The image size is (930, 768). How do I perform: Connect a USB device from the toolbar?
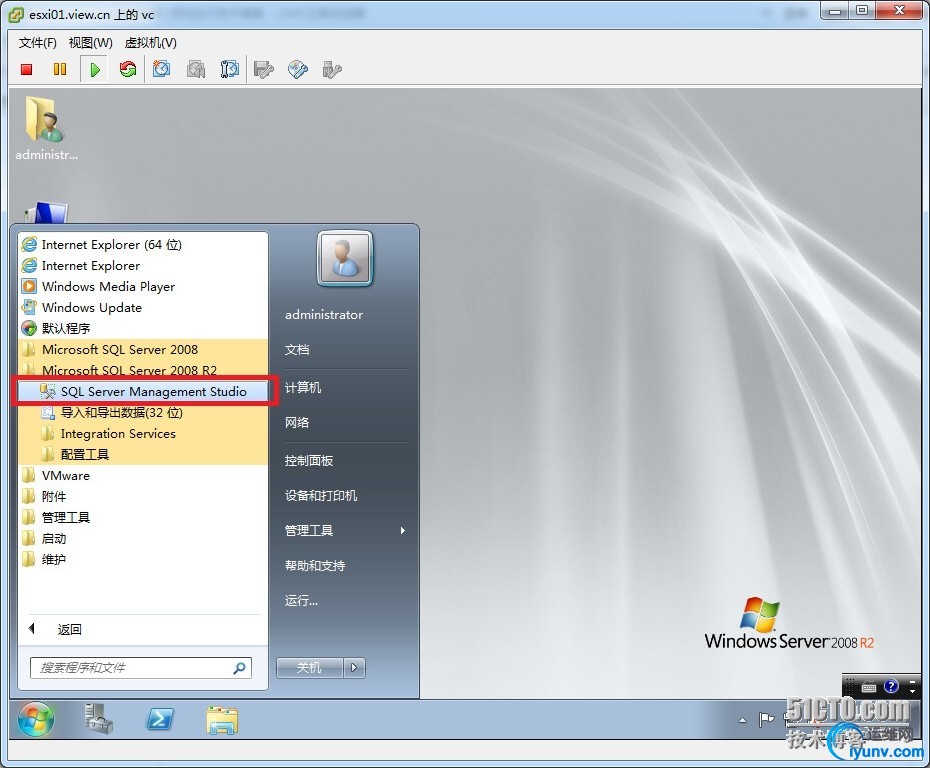(x=332, y=69)
